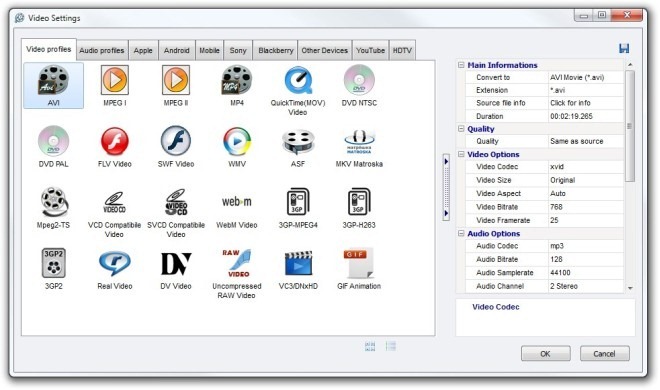This screenshot has width=660, height=390.
Task: Collapse the Video Options section
Action: tap(461, 154)
